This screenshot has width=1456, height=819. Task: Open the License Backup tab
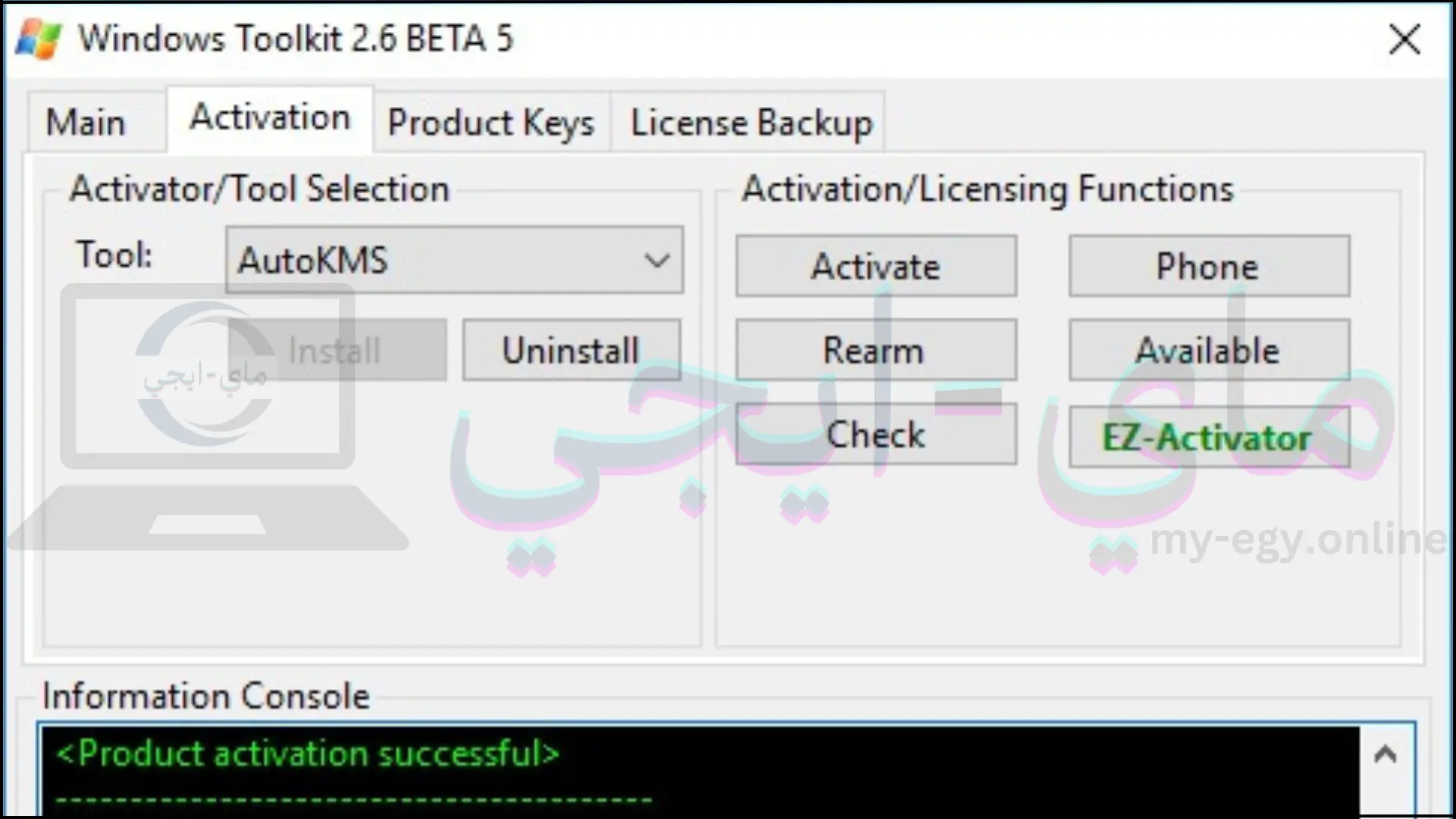(x=751, y=121)
